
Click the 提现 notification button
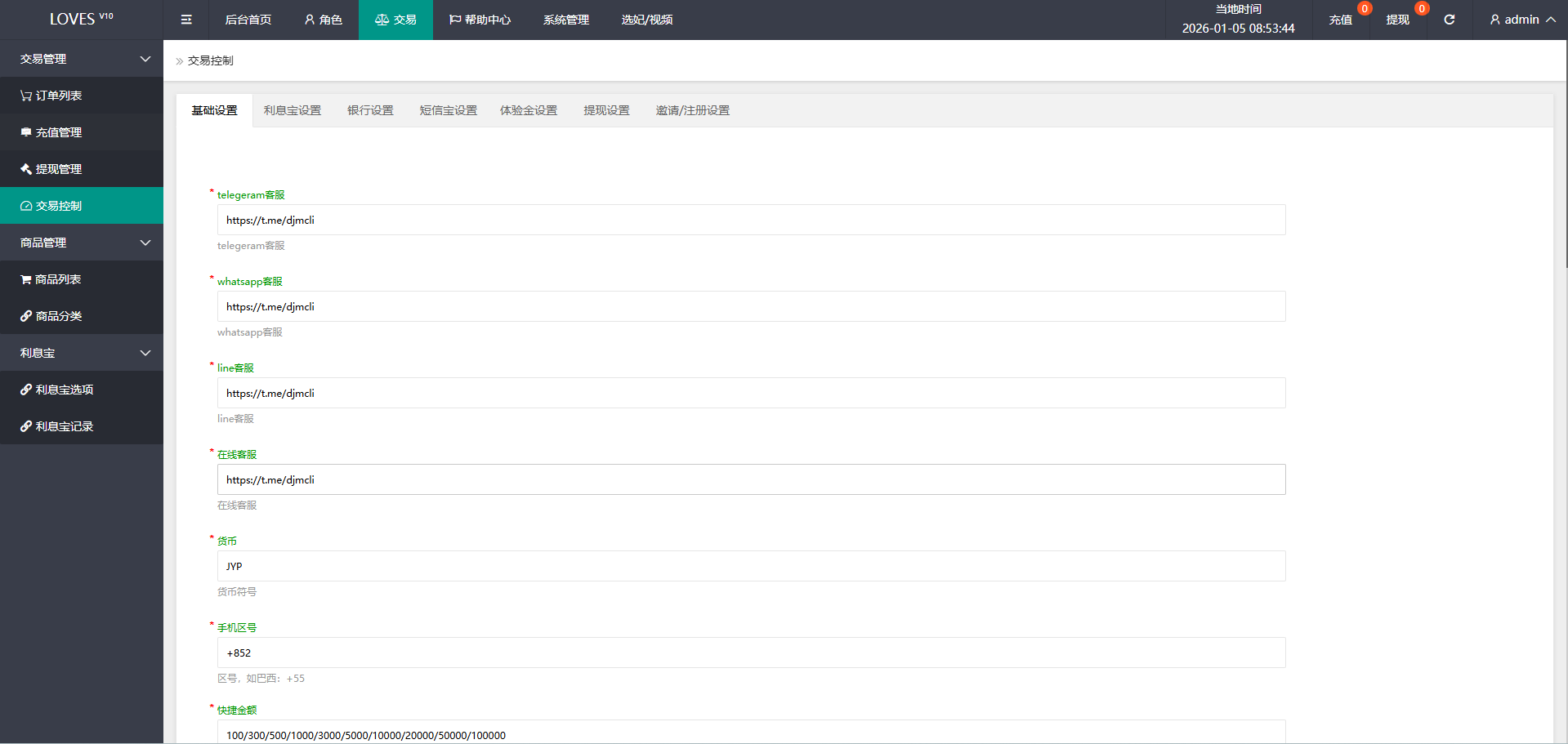1397,20
